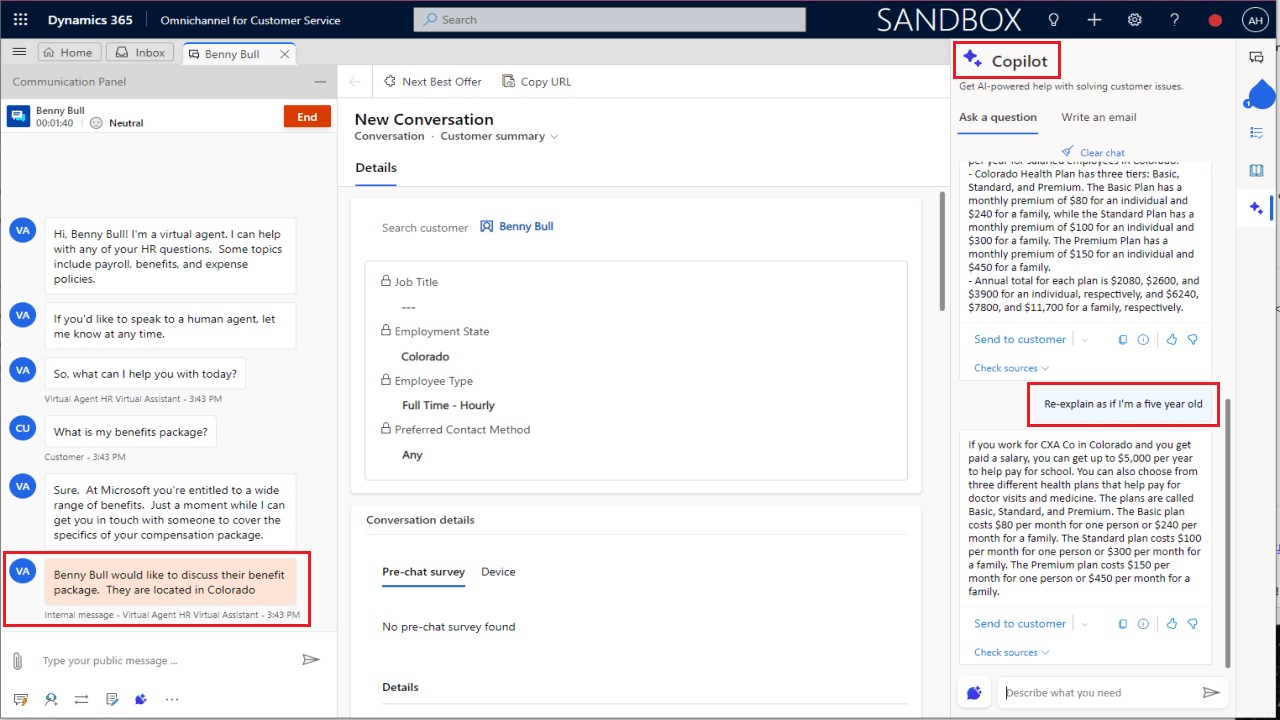Click the consult agent icon
The height and width of the screenshot is (720, 1280).
click(51, 699)
